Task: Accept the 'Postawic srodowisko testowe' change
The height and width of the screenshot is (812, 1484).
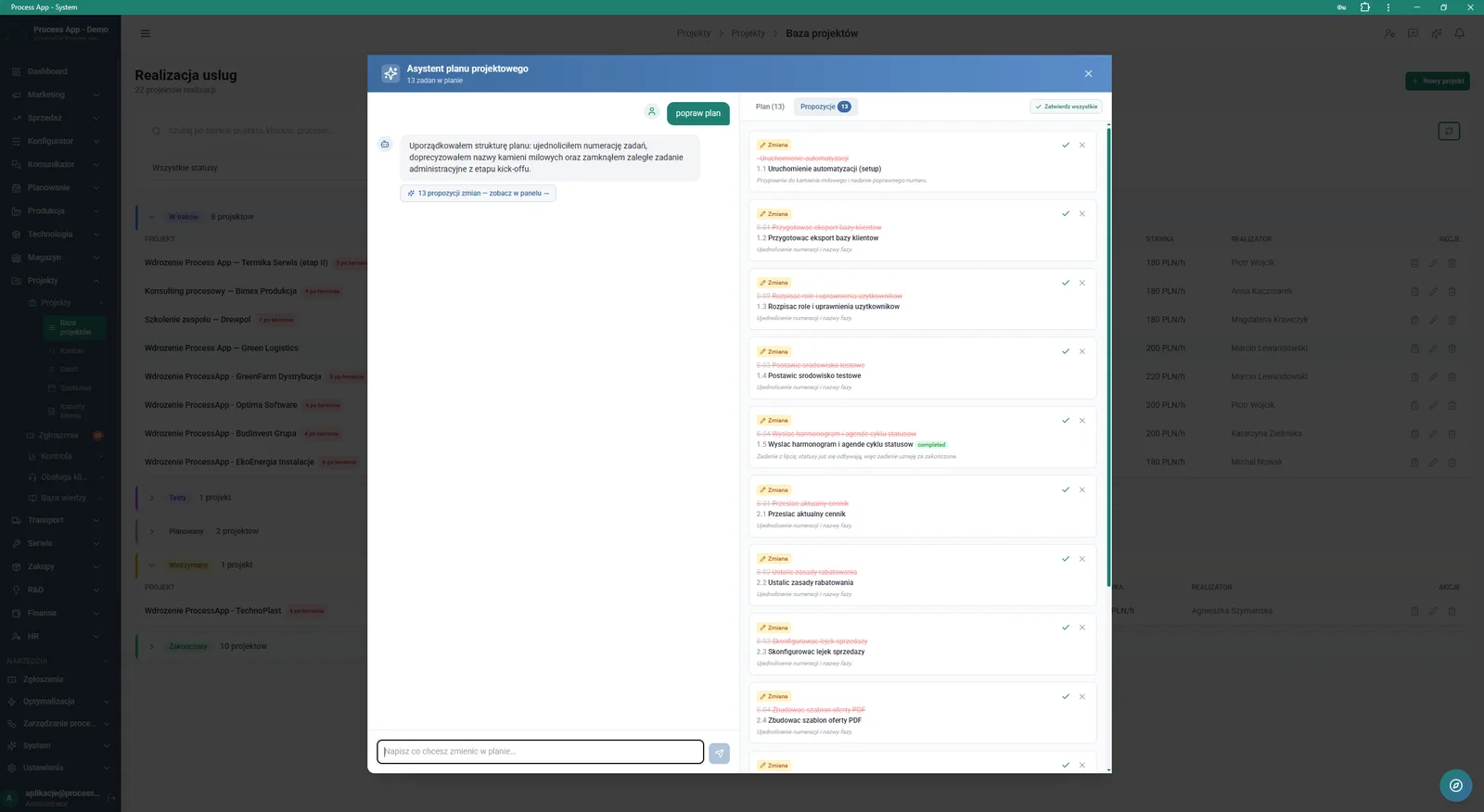Action: coord(1066,352)
